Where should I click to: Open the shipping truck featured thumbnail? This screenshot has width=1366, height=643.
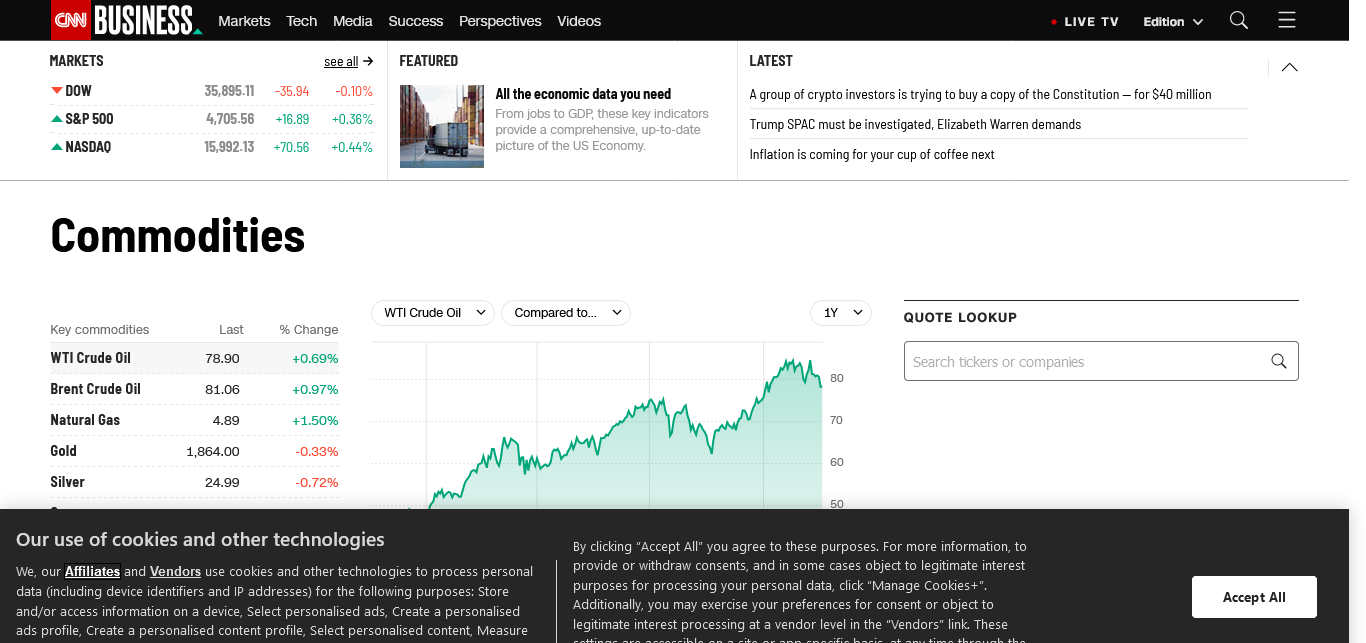click(x=441, y=126)
